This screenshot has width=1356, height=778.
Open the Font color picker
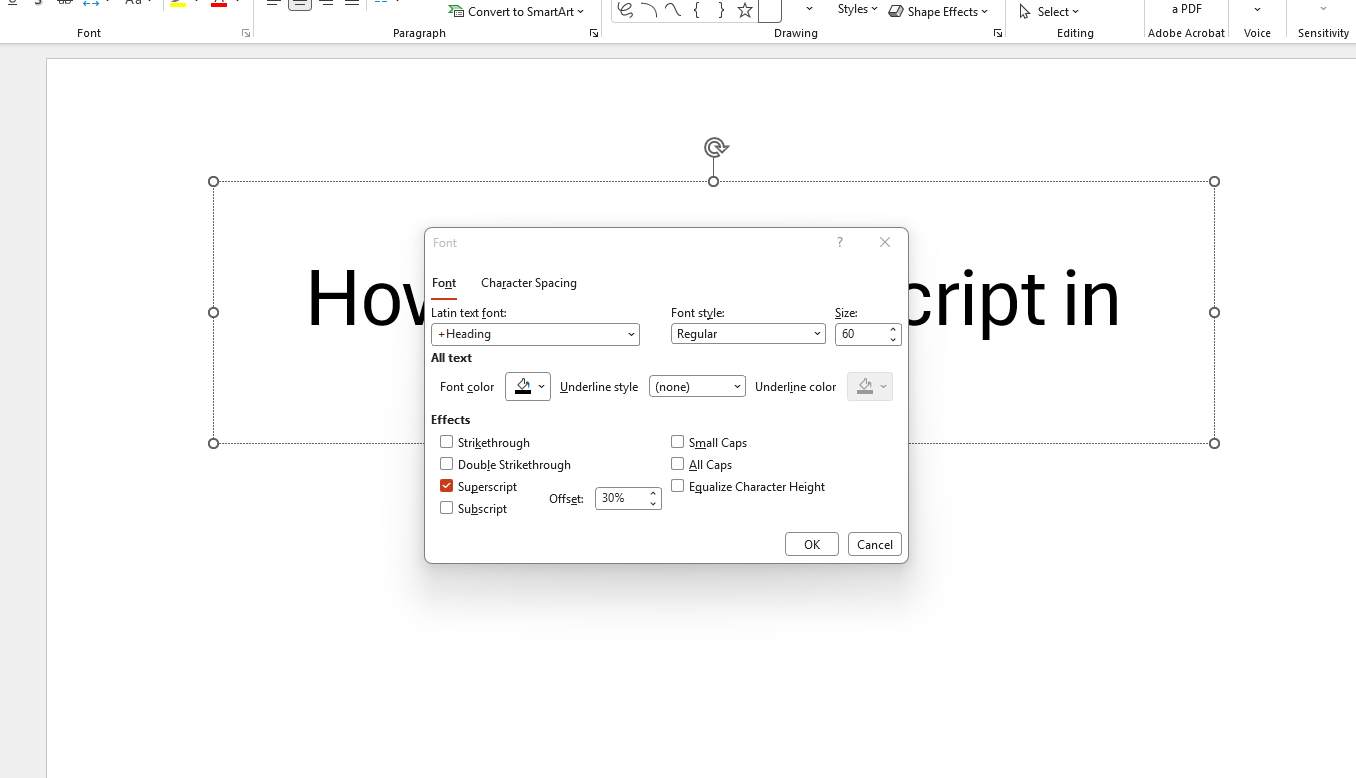528,387
